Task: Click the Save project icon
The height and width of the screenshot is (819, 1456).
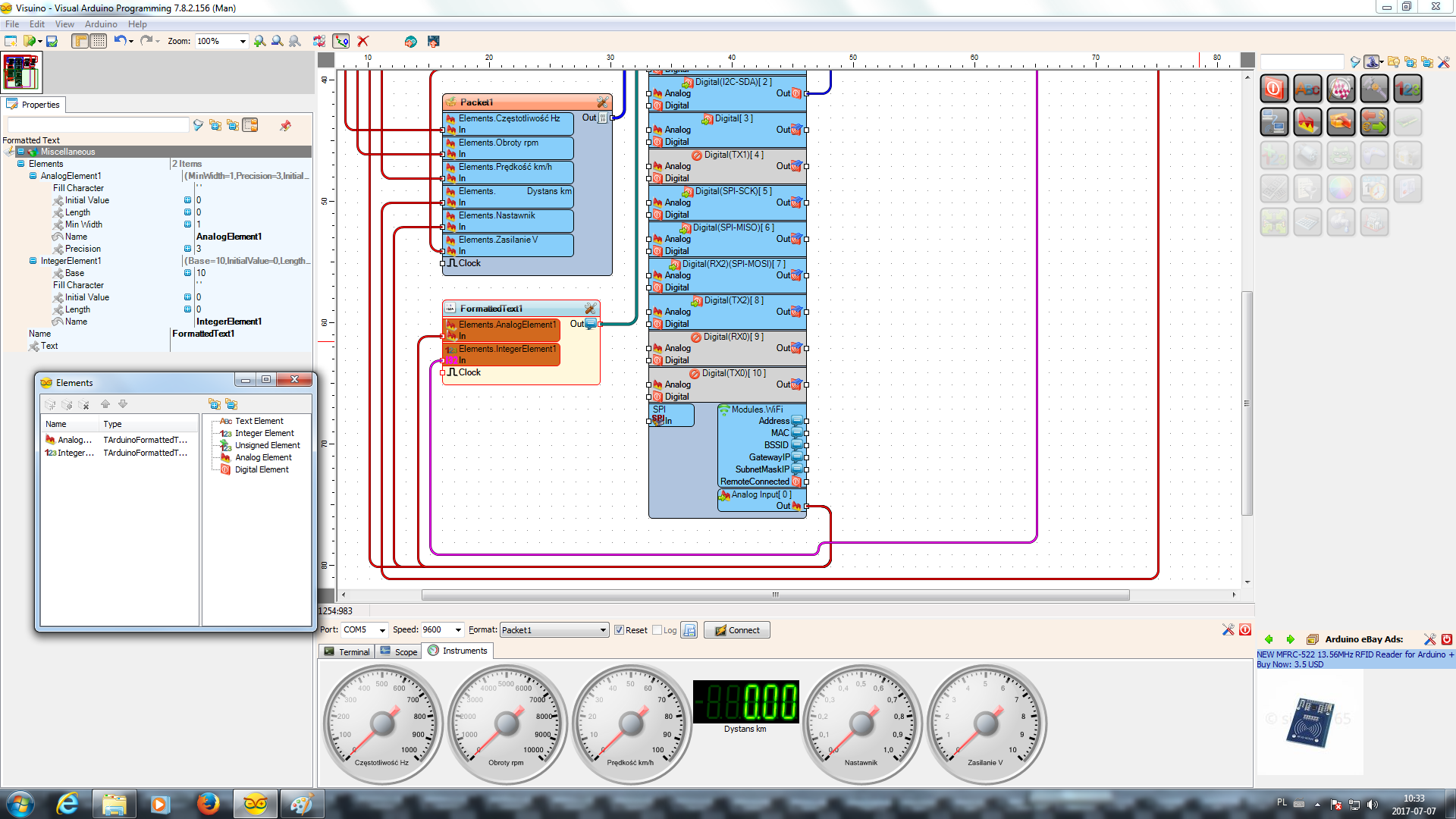Action: pyautogui.click(x=52, y=41)
